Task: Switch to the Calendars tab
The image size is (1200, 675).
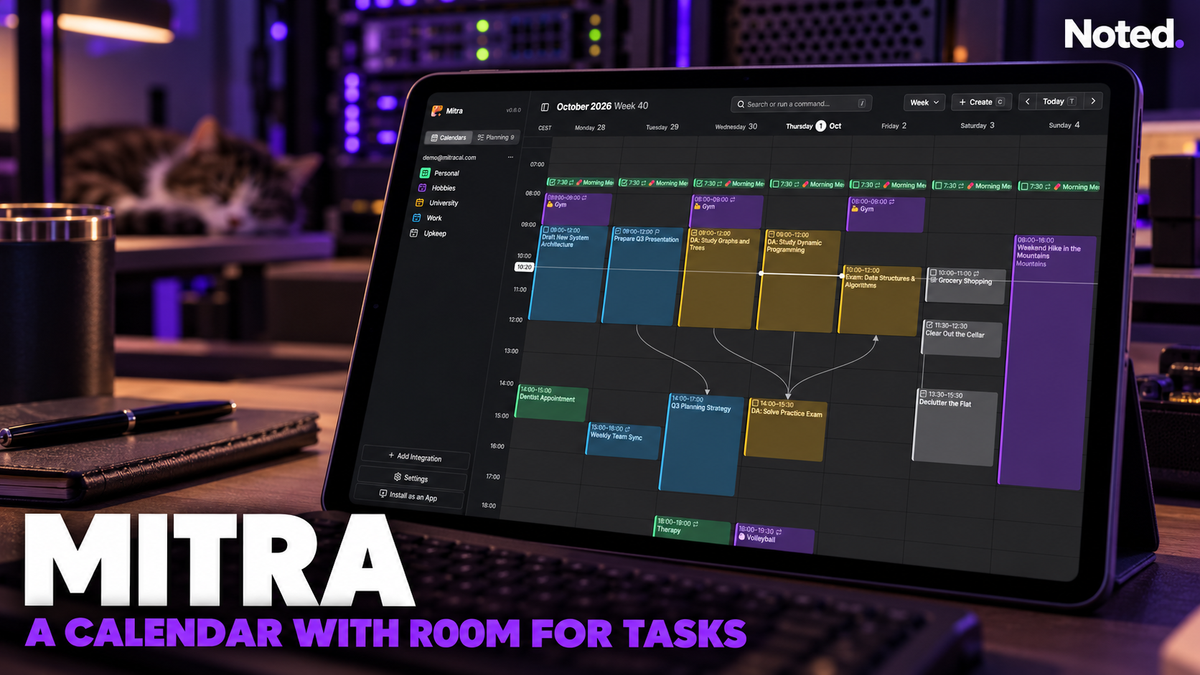Action: (x=447, y=138)
